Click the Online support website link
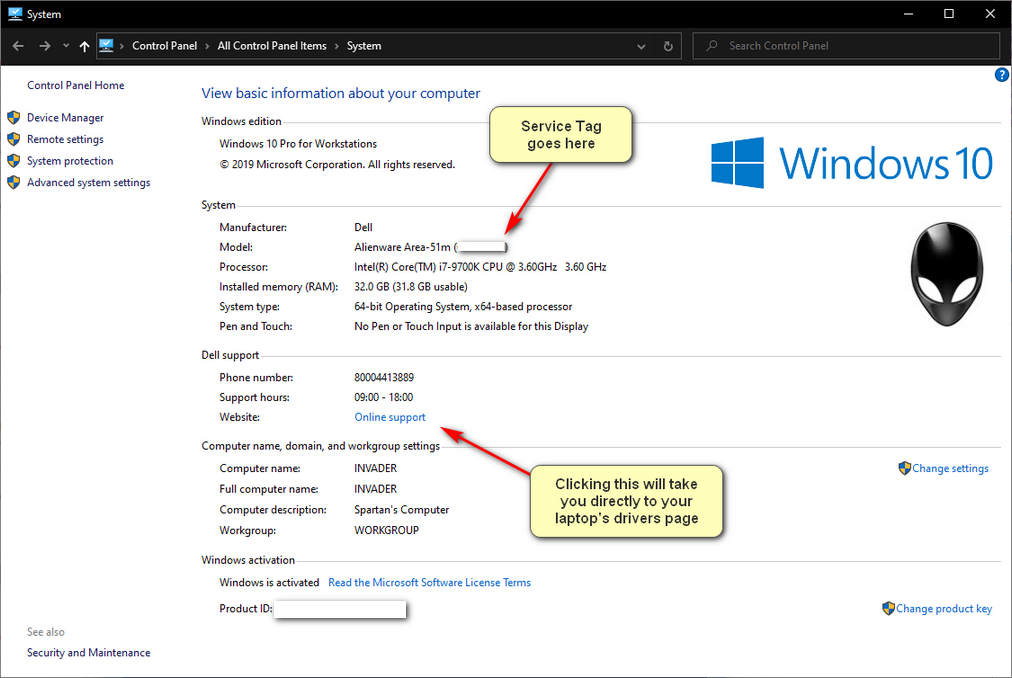1012x678 pixels. (390, 417)
